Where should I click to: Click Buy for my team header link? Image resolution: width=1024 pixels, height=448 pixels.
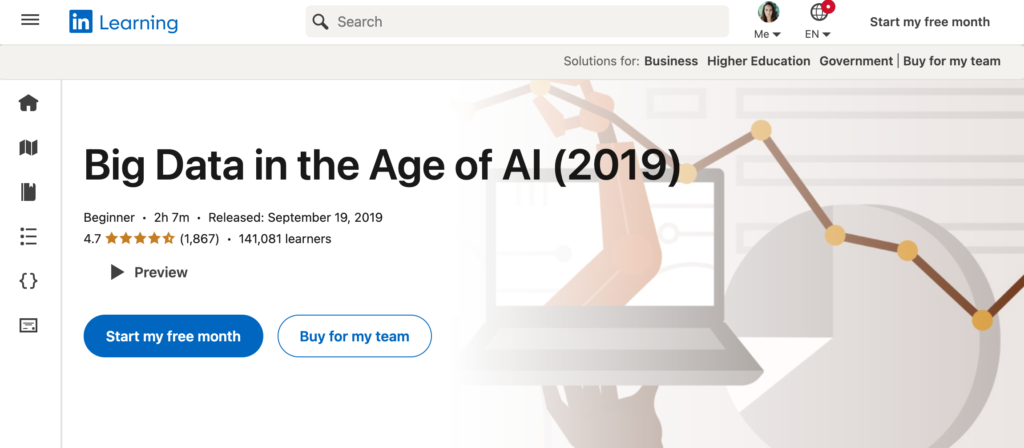coord(951,61)
